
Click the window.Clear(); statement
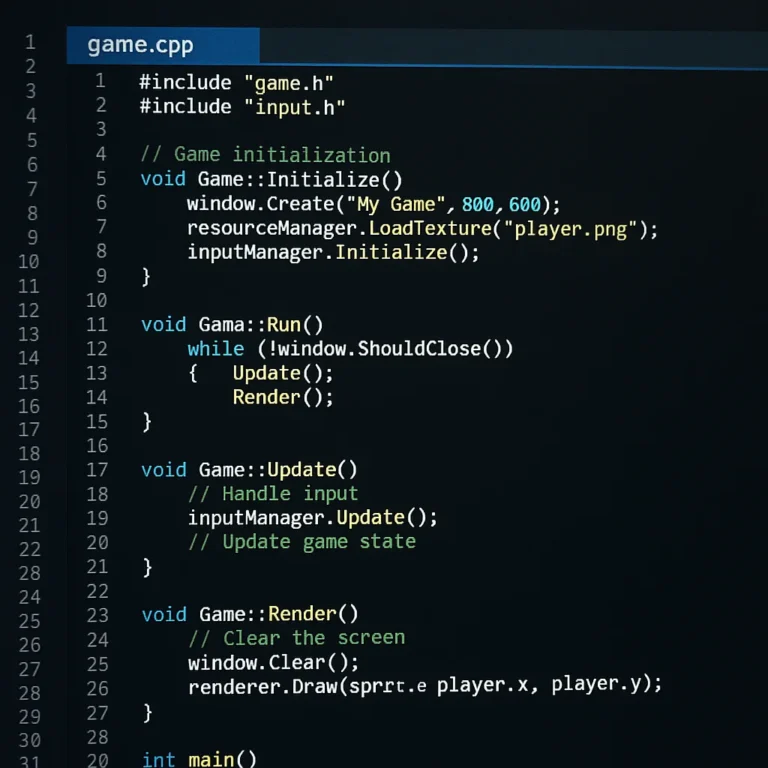coord(273,663)
